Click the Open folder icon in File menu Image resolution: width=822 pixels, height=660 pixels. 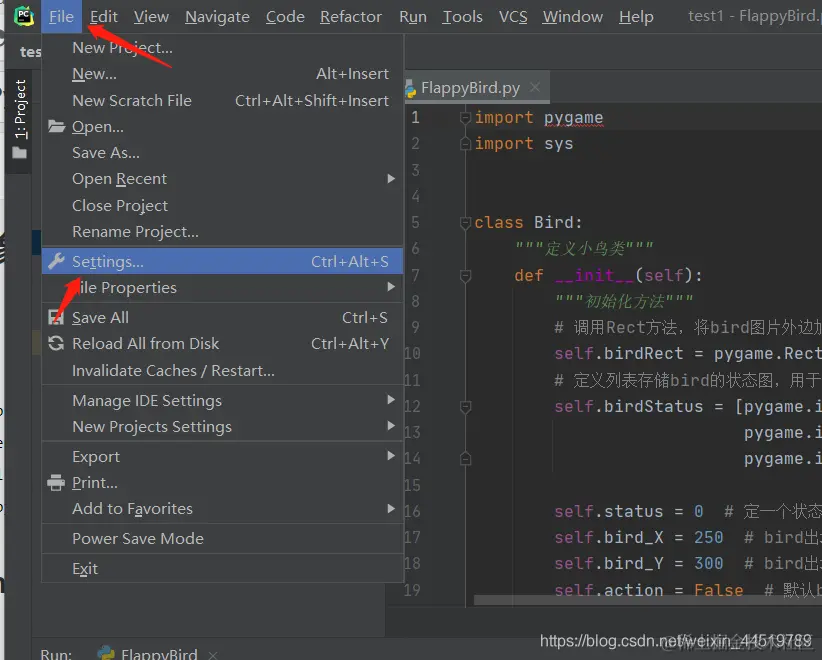pyautogui.click(x=56, y=126)
